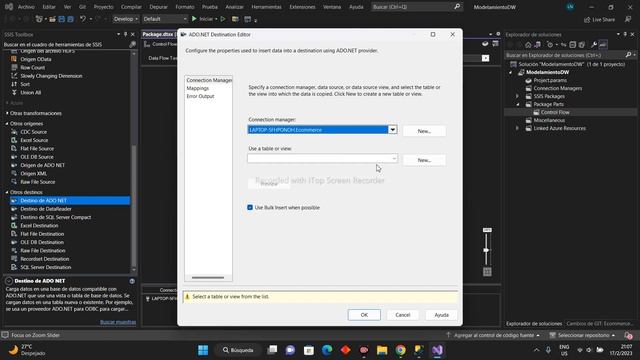640x360 pixels.
Task: Select Origen de ADO NET item
Action: (42, 165)
